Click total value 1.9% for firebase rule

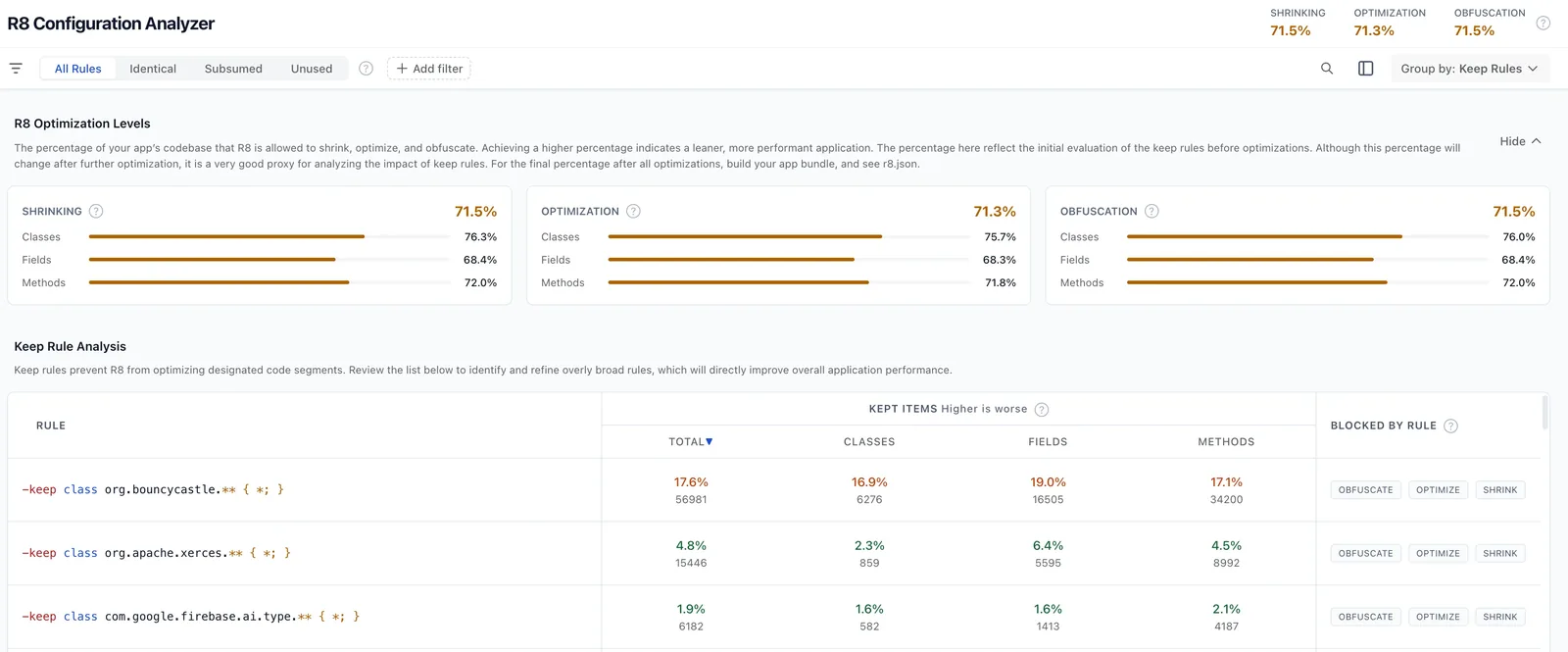(691, 610)
